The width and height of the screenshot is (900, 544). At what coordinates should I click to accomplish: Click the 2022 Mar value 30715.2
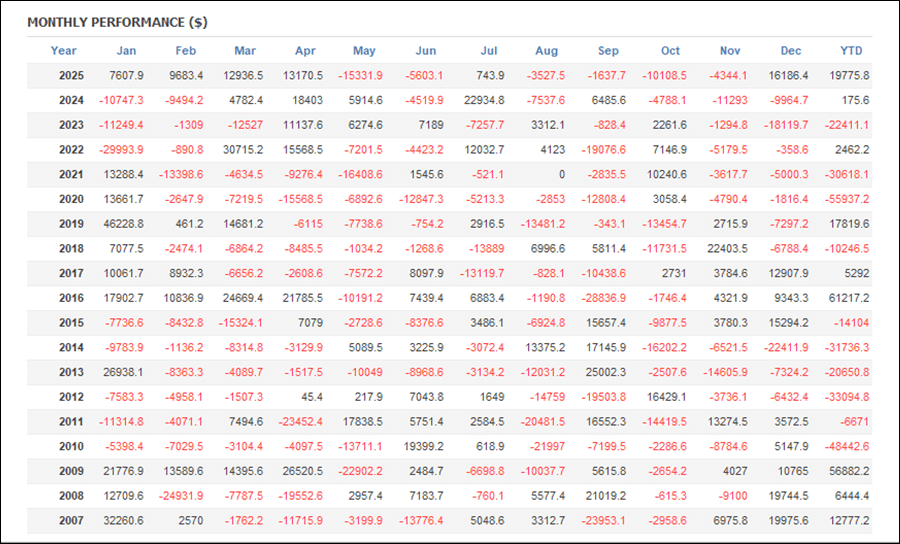[242, 150]
